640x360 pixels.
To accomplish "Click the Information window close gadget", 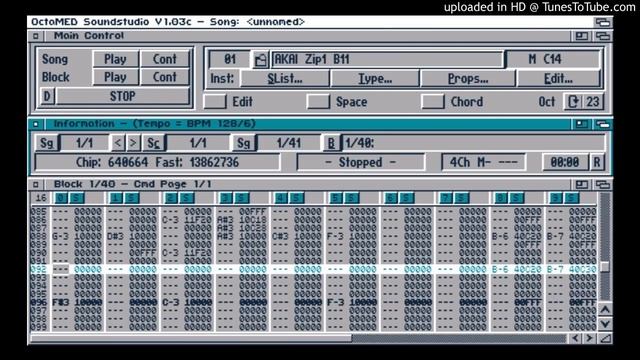I will pos(36,124).
